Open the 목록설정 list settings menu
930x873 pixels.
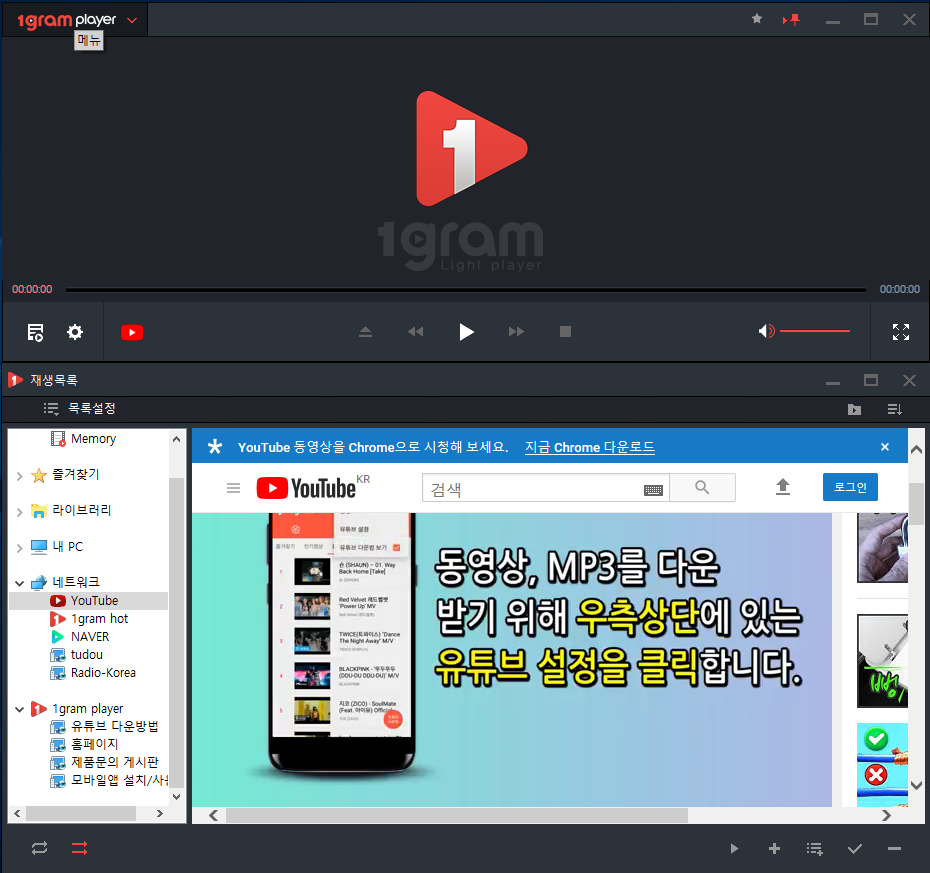(79, 408)
